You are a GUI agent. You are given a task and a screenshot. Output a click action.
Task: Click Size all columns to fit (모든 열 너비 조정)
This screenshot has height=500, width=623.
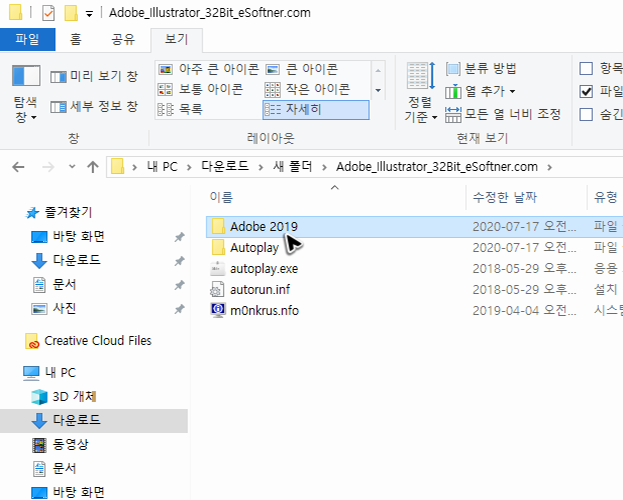pos(503,114)
